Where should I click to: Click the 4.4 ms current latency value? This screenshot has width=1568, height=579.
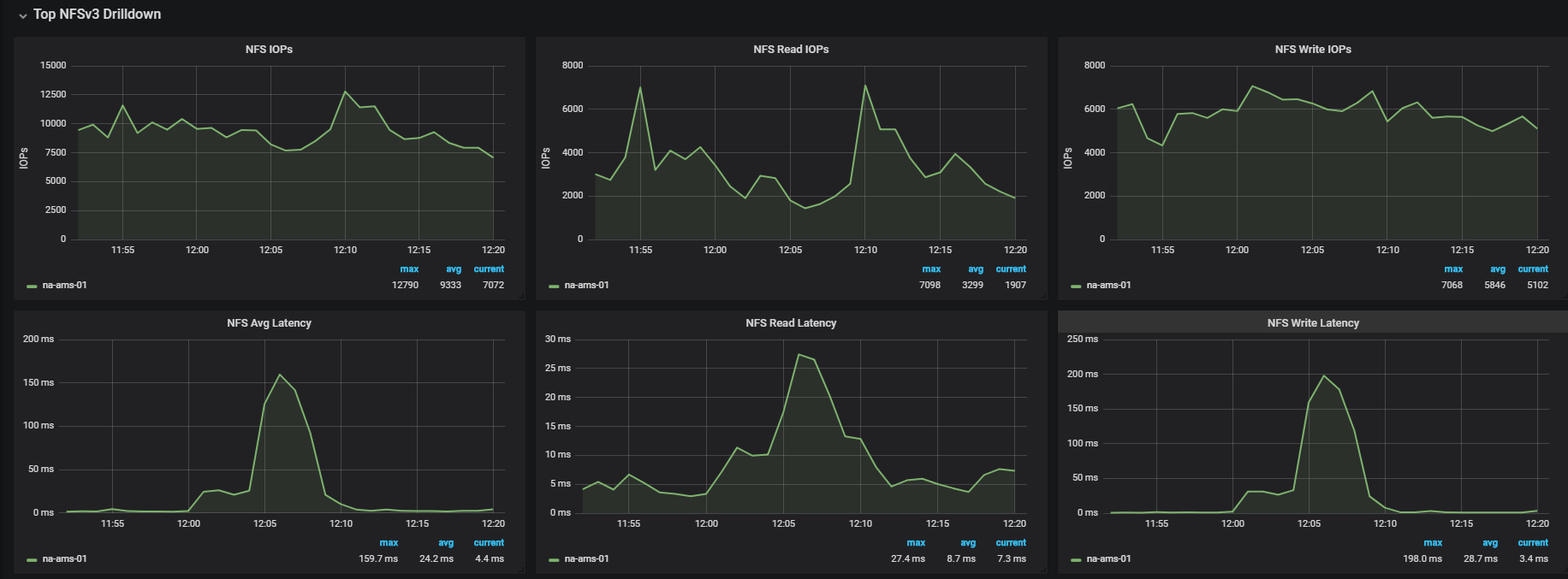point(490,559)
